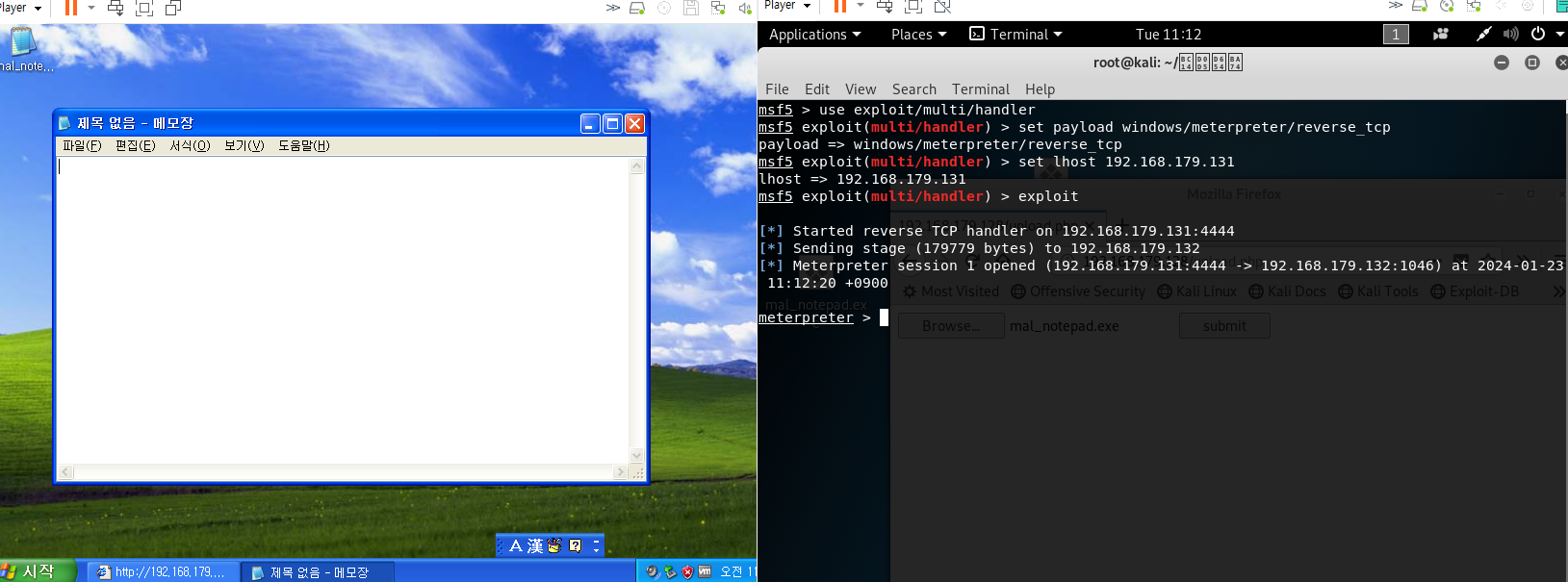The height and width of the screenshot is (582, 1568).
Task: Open the 편집(E) menu in Notepad
Action: (135, 146)
